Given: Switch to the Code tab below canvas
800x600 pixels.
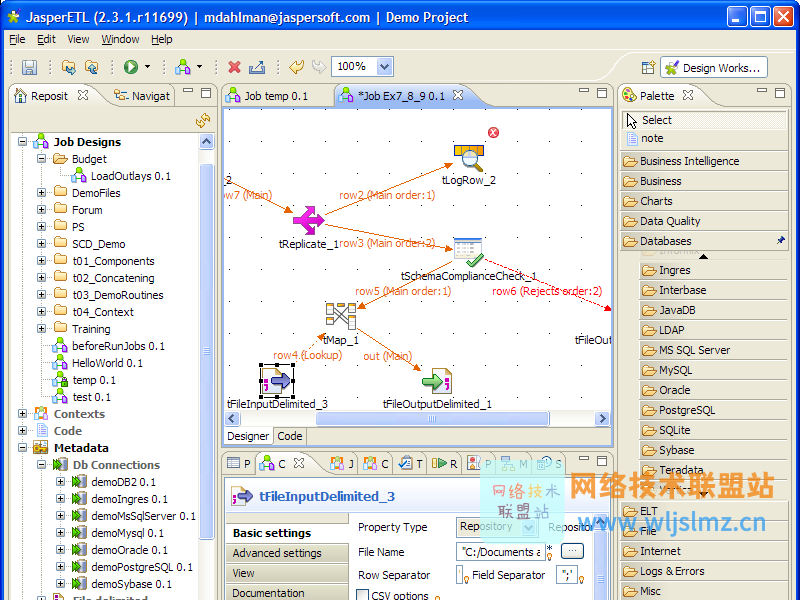Looking at the screenshot, I should (x=290, y=436).
